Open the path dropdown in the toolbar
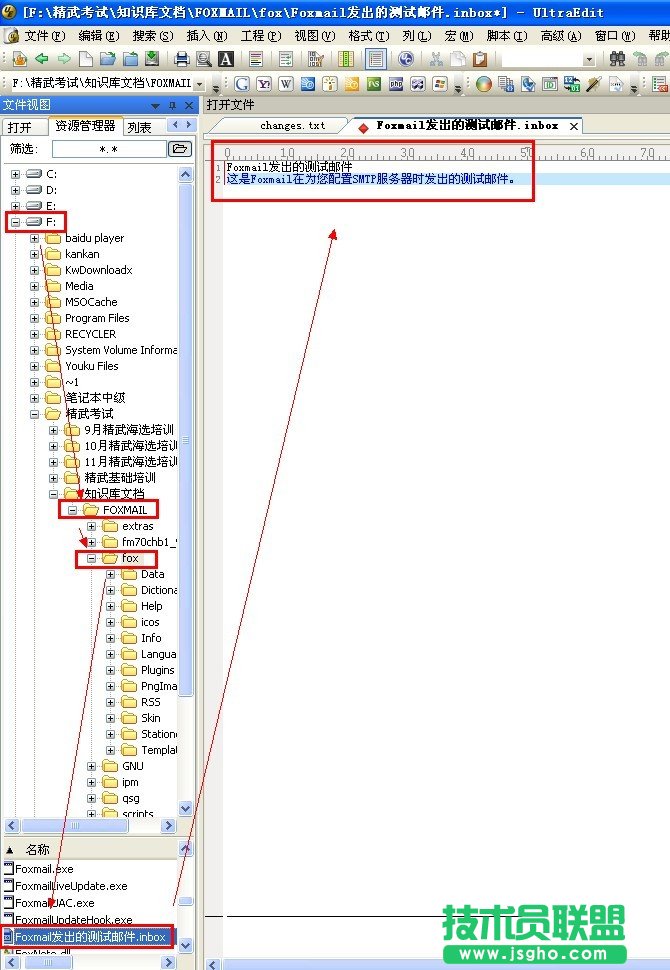Screen dimensions: 670x970 click(x=200, y=85)
